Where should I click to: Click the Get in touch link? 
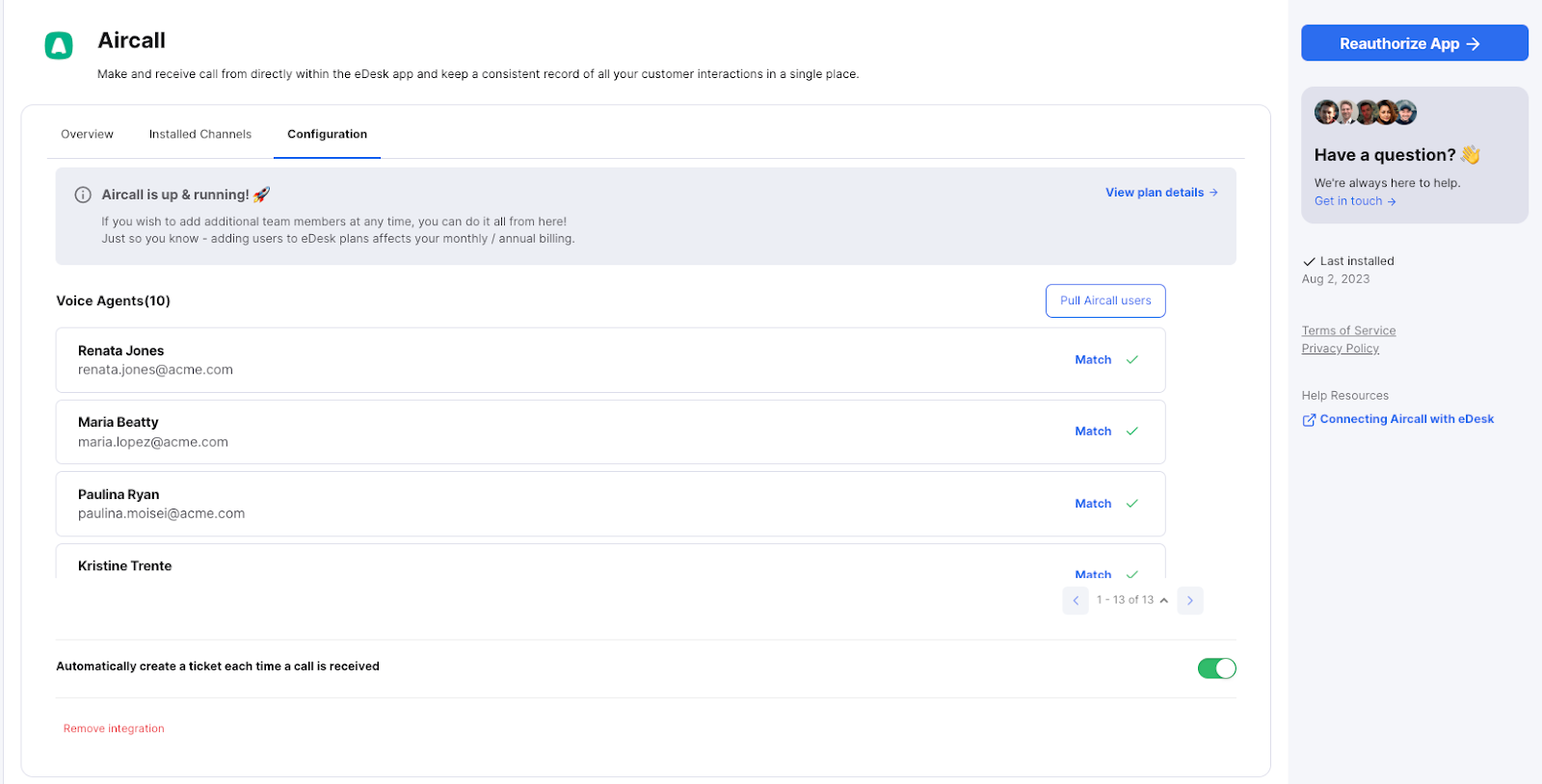[x=1355, y=201]
